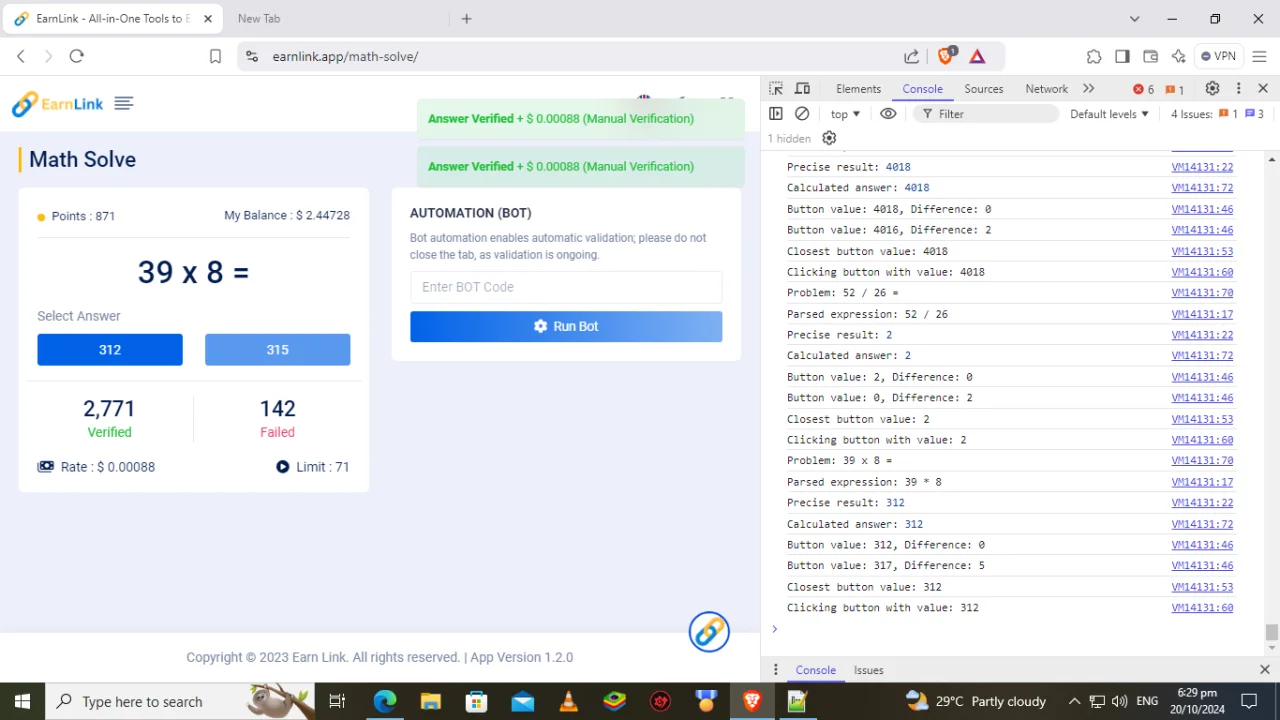Open source link for 'Parsed expression: 39 * 8'
The width and height of the screenshot is (1280, 720).
(1202, 482)
